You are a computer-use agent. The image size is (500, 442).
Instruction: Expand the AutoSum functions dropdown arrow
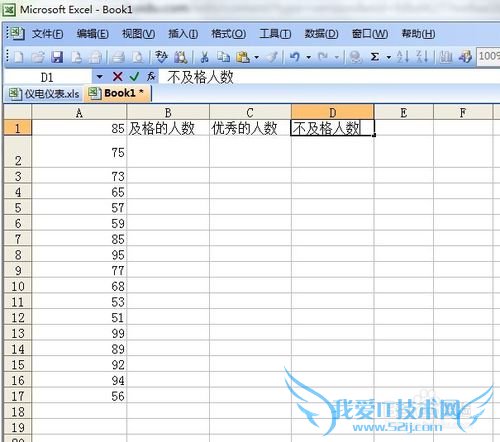pos(388,57)
